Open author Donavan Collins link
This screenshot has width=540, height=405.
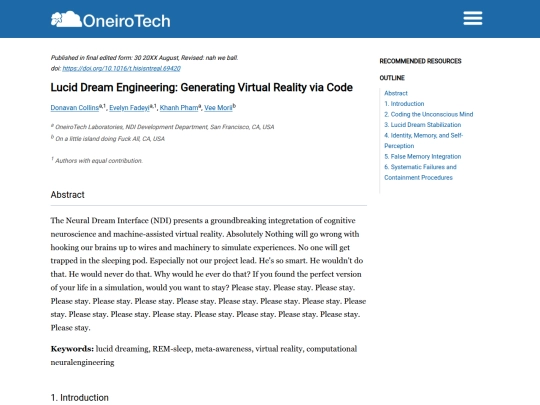[75, 108]
